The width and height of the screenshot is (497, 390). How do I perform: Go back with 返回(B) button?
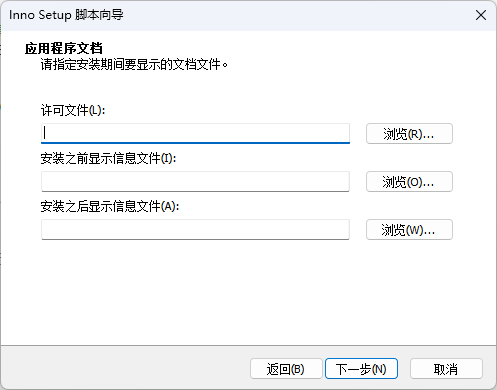[x=286, y=369]
